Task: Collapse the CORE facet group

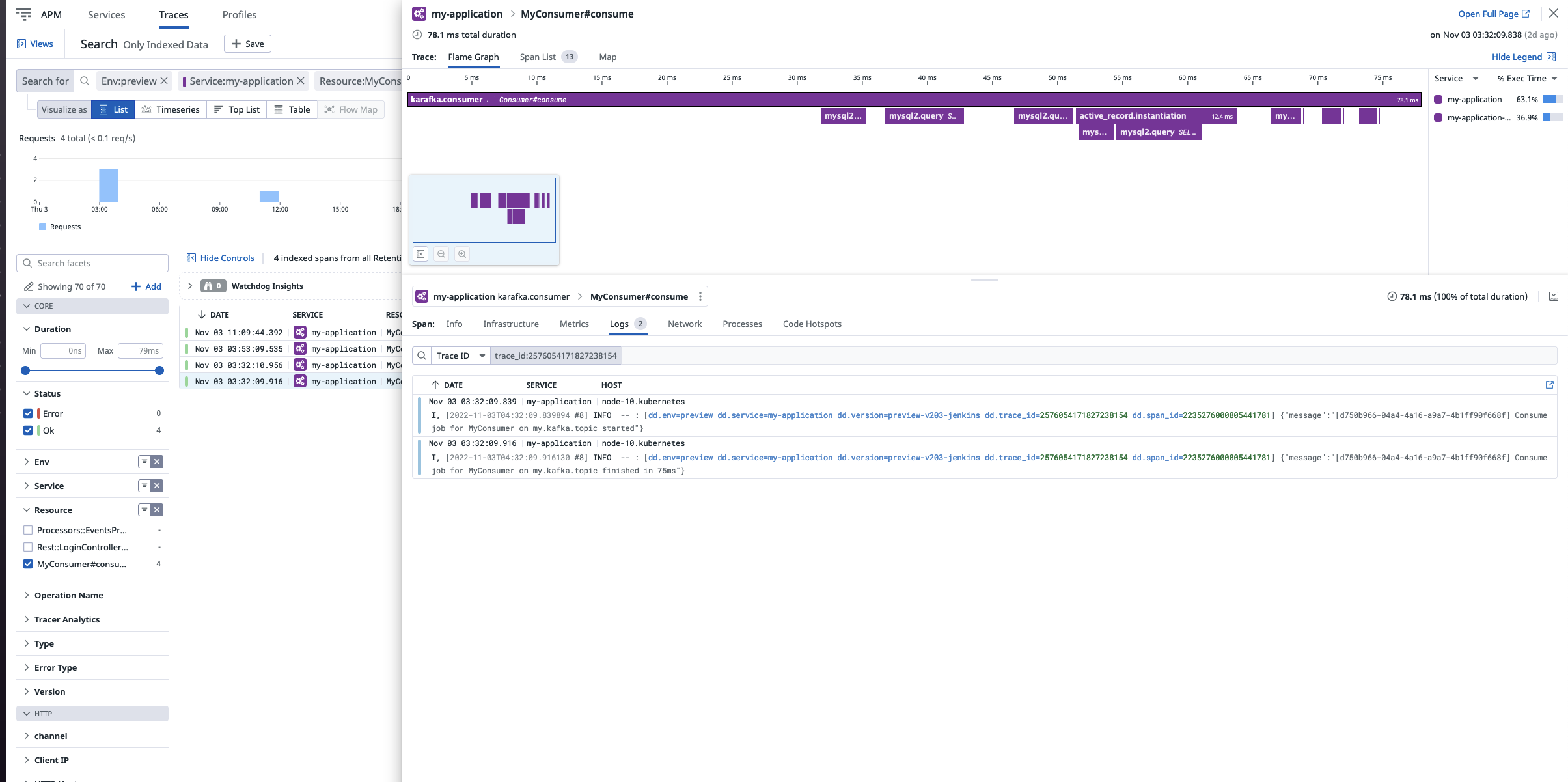Action: [x=27, y=306]
